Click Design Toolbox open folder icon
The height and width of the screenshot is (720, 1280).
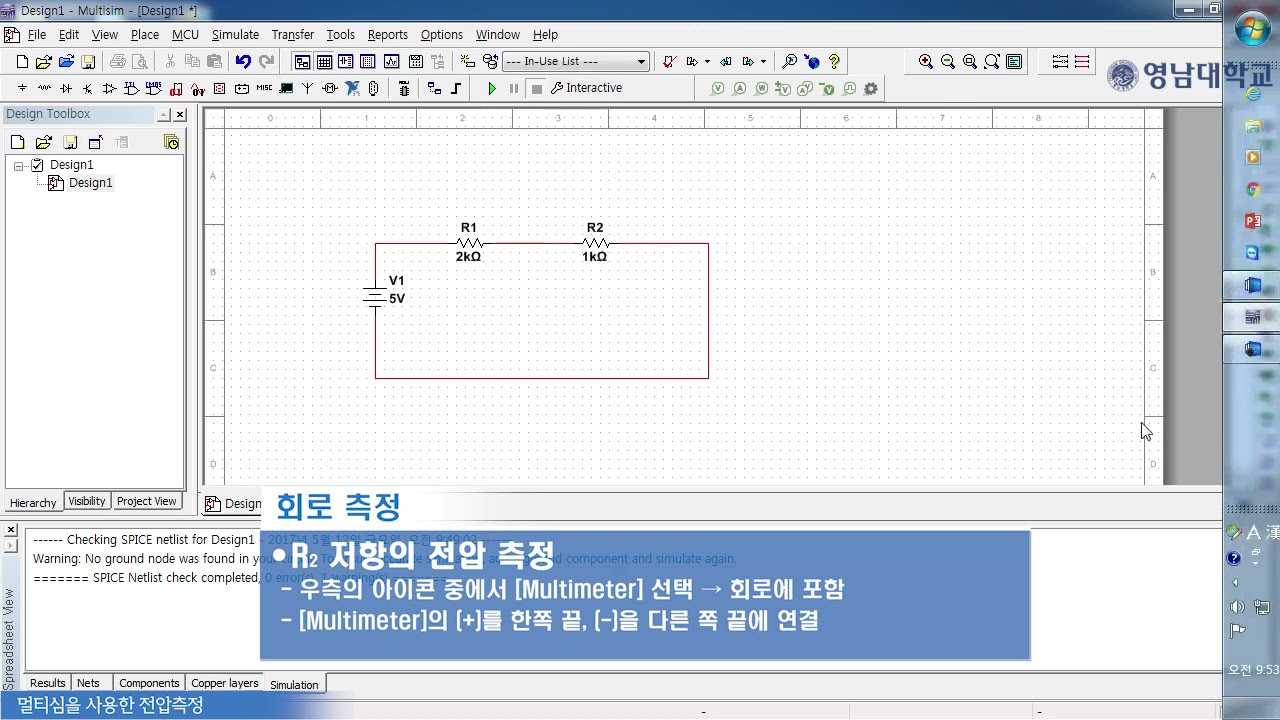[x=44, y=142]
